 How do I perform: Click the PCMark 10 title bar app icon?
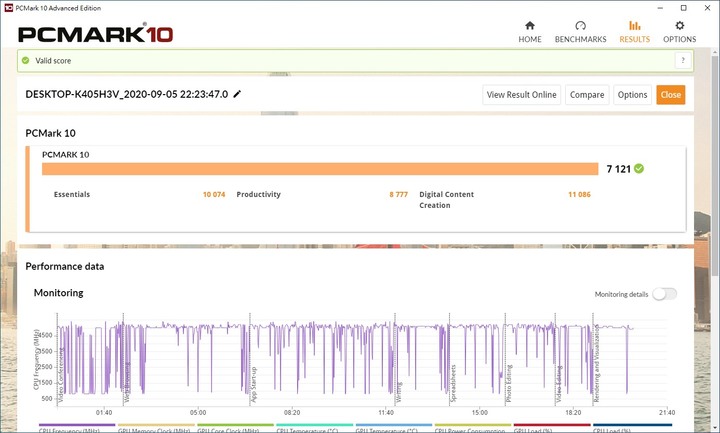click(x=8, y=8)
